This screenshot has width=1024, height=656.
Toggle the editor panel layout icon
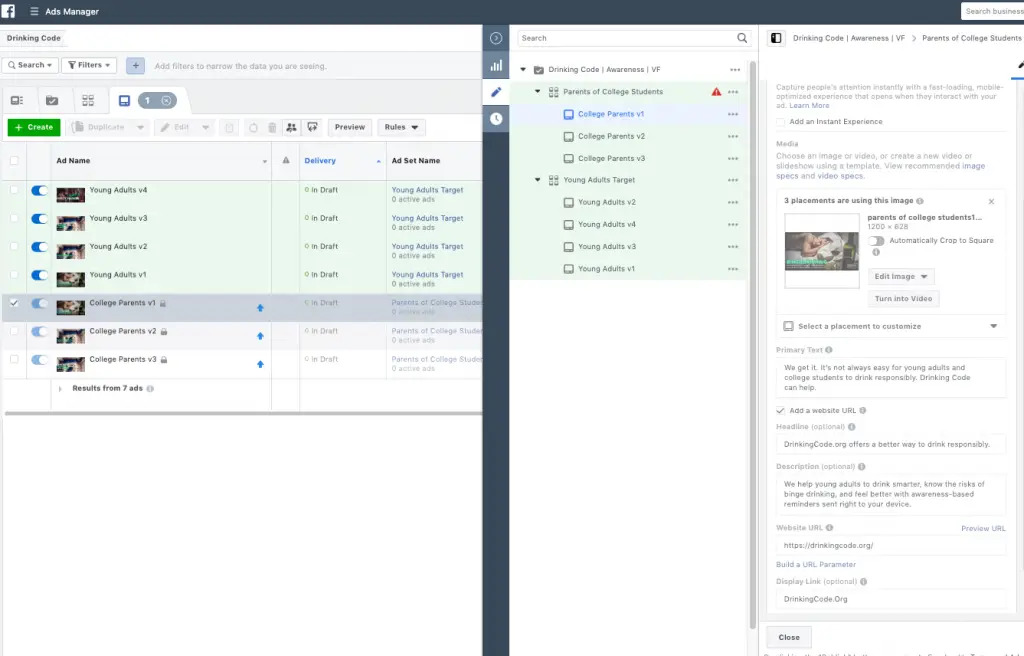(776, 38)
